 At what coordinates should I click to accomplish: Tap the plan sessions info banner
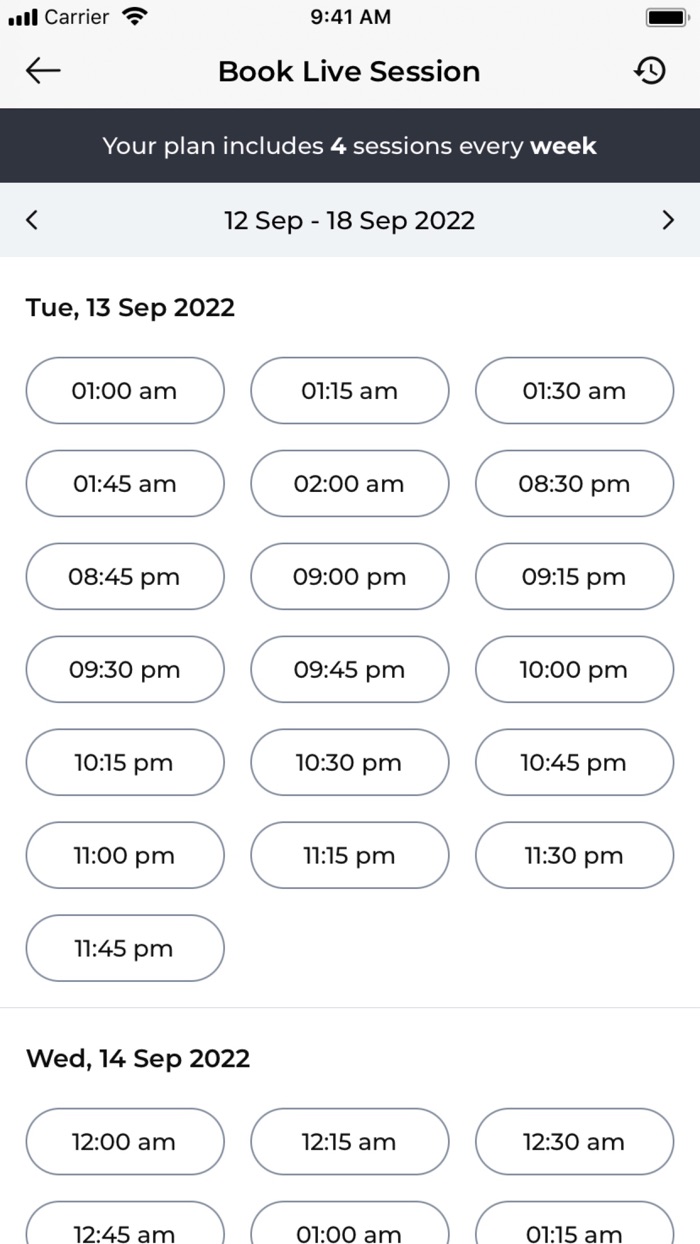tap(349, 146)
